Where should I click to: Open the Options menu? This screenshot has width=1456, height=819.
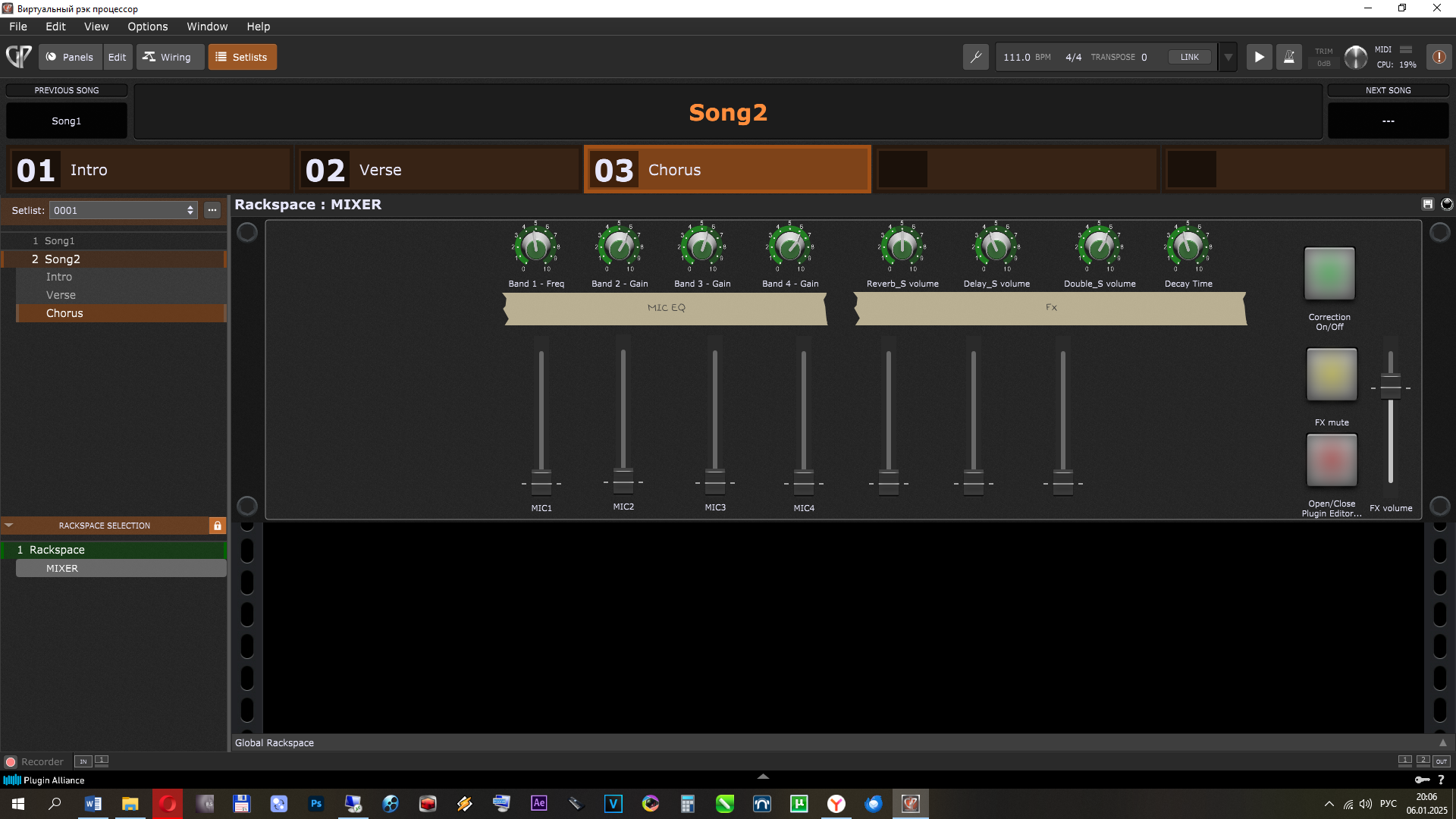click(x=148, y=27)
